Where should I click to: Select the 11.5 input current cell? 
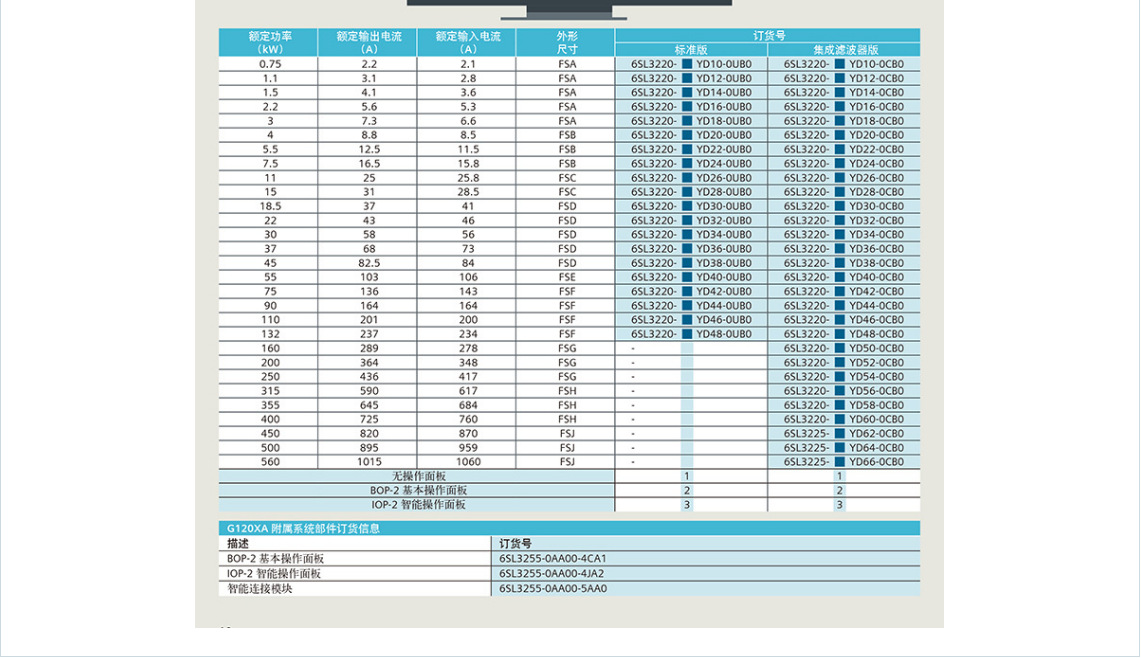coord(468,149)
